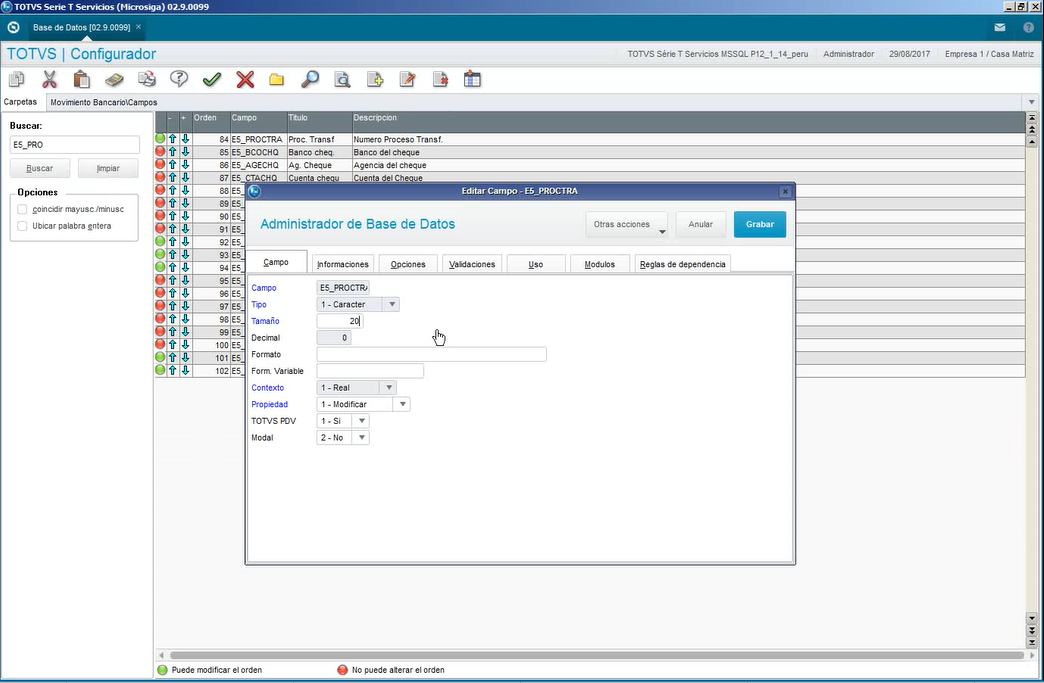Open the Contexto dropdown
This screenshot has width=1044, height=683.
(x=389, y=387)
